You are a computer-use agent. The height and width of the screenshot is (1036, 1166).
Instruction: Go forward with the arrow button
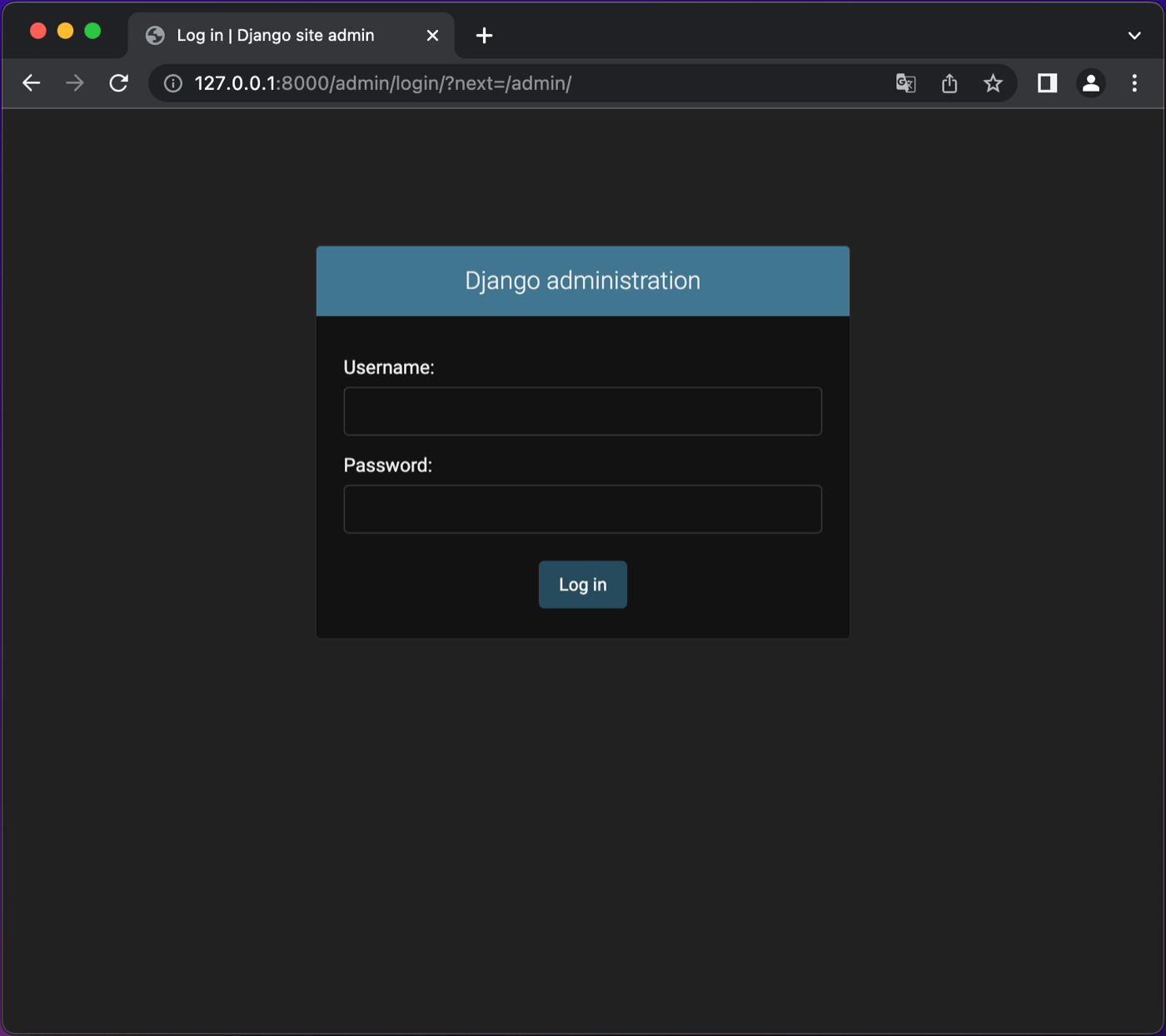coord(75,83)
